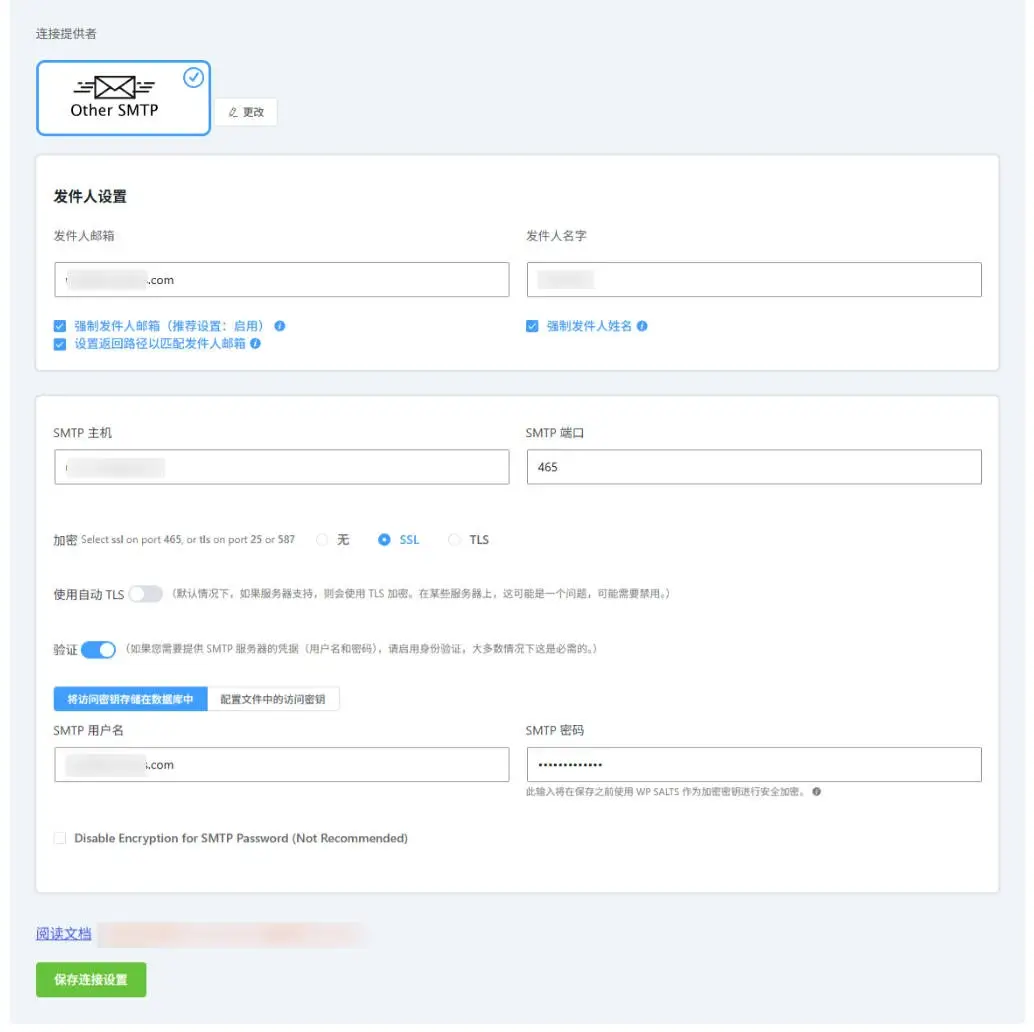The image size is (1034, 1032).
Task: Click the SMTP 主机 host field
Action: [x=282, y=467]
